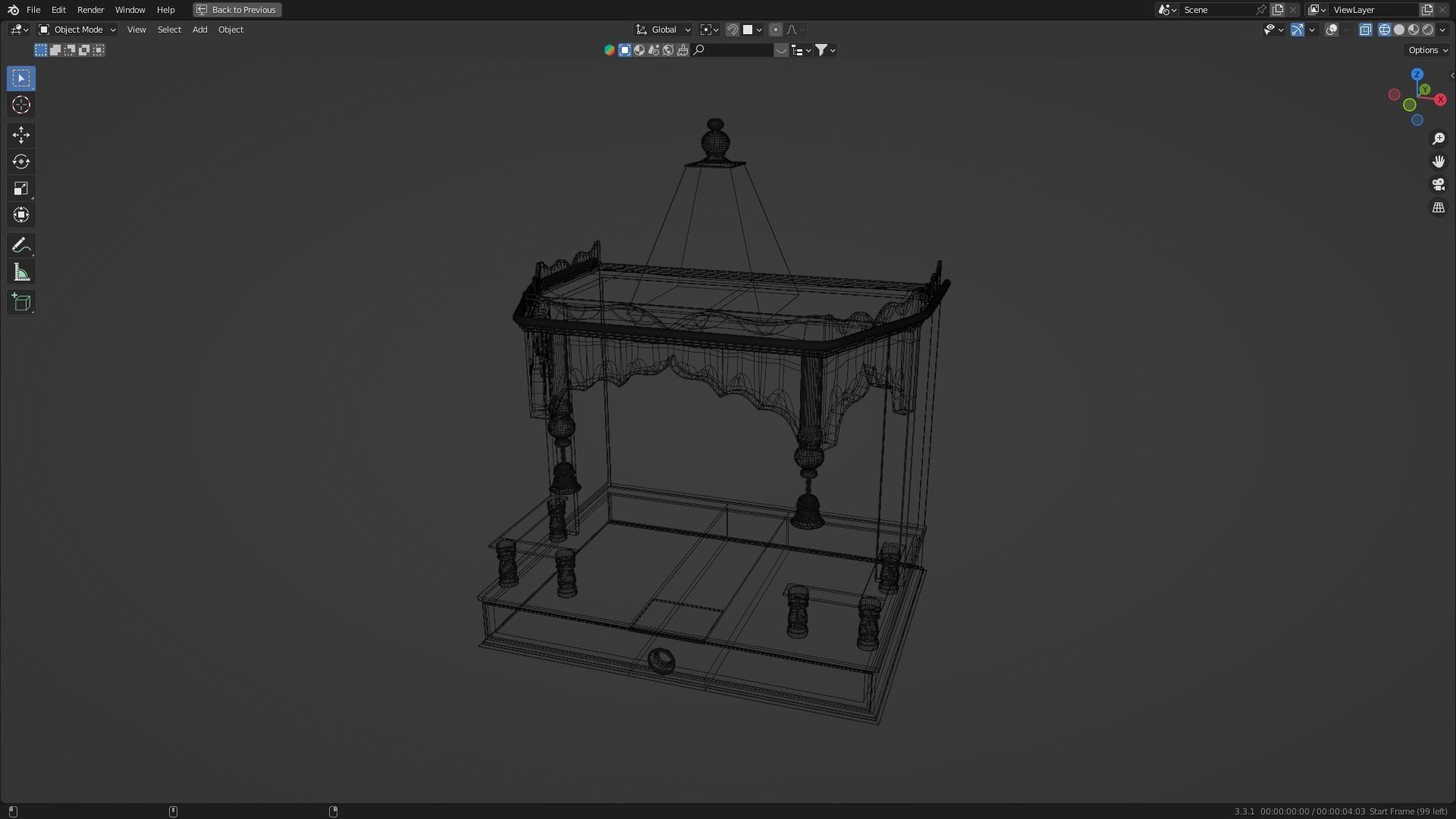Screen dimensions: 1456x819
Task: Activate the 3D Cursor tool
Action: (x=20, y=105)
